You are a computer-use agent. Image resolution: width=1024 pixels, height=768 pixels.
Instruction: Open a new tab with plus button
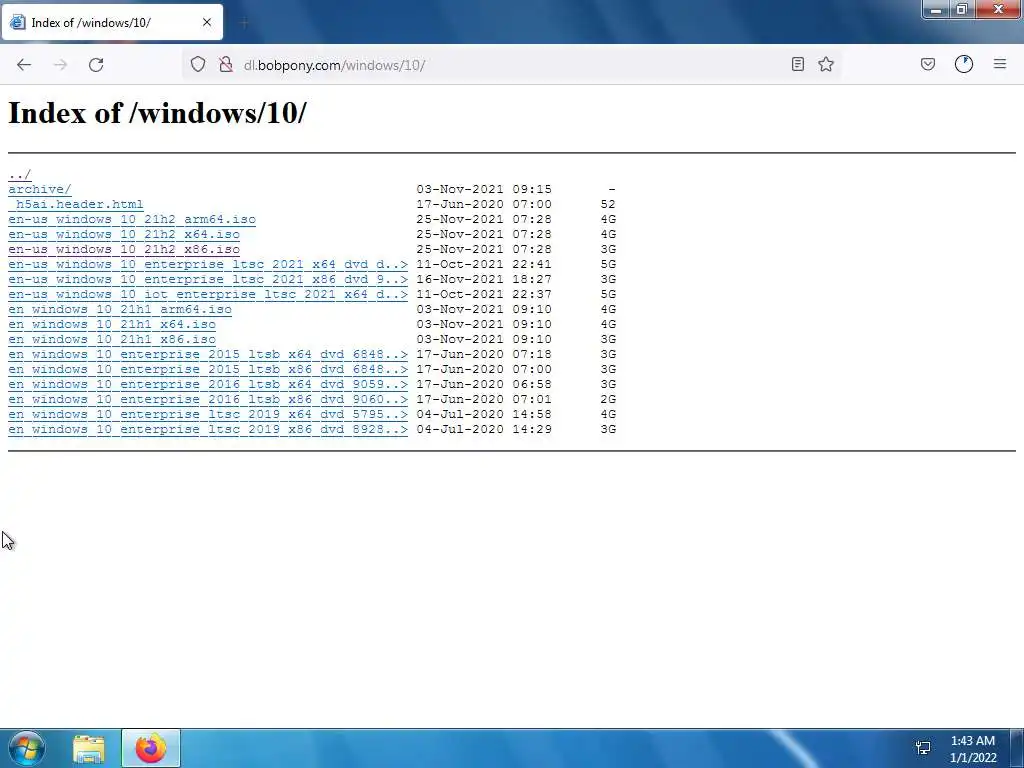click(x=244, y=23)
